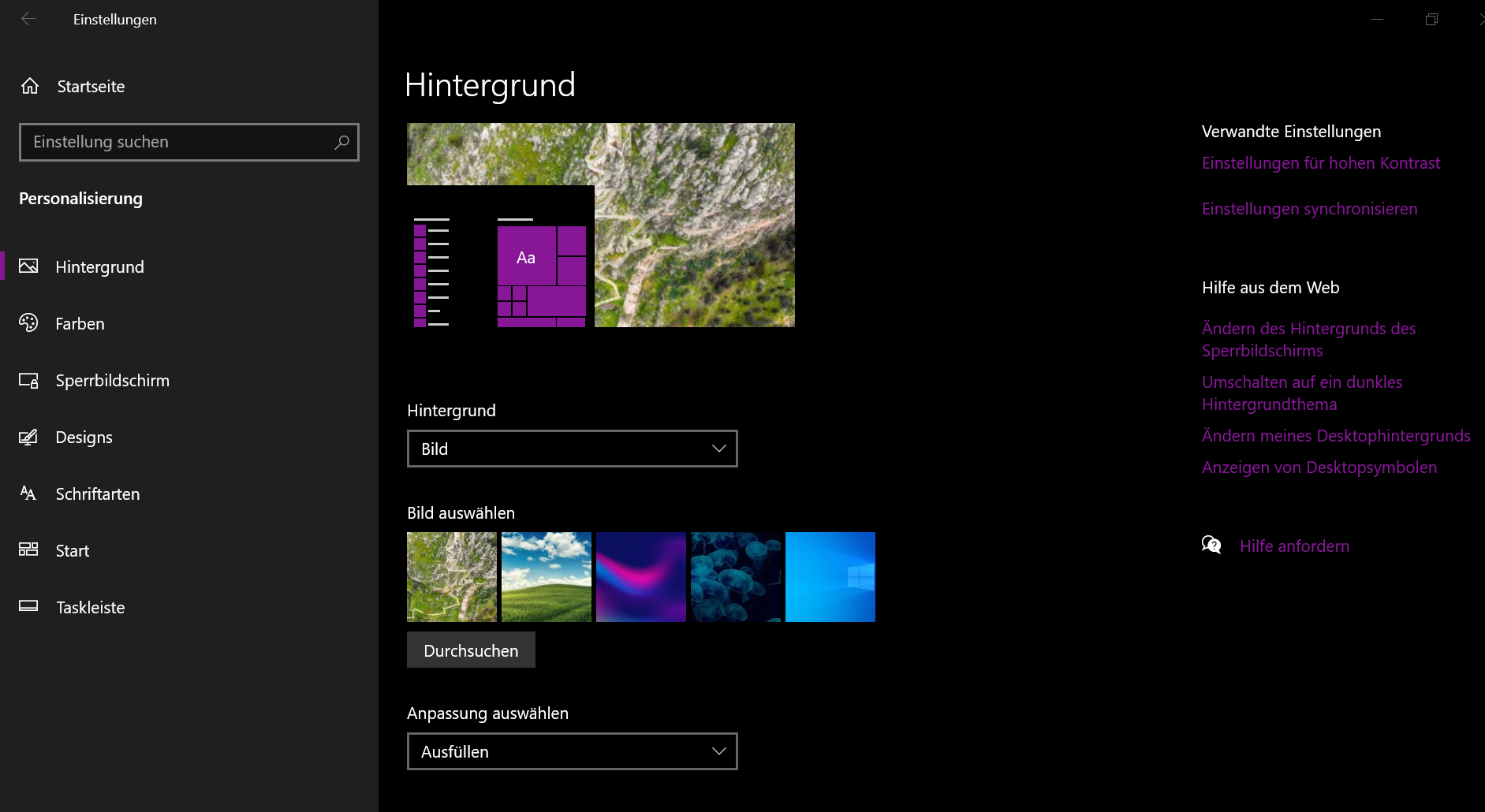Screen dimensions: 1485x812
Task: Select the blue jellyfish wallpaper thumbnail
Action: (736, 577)
